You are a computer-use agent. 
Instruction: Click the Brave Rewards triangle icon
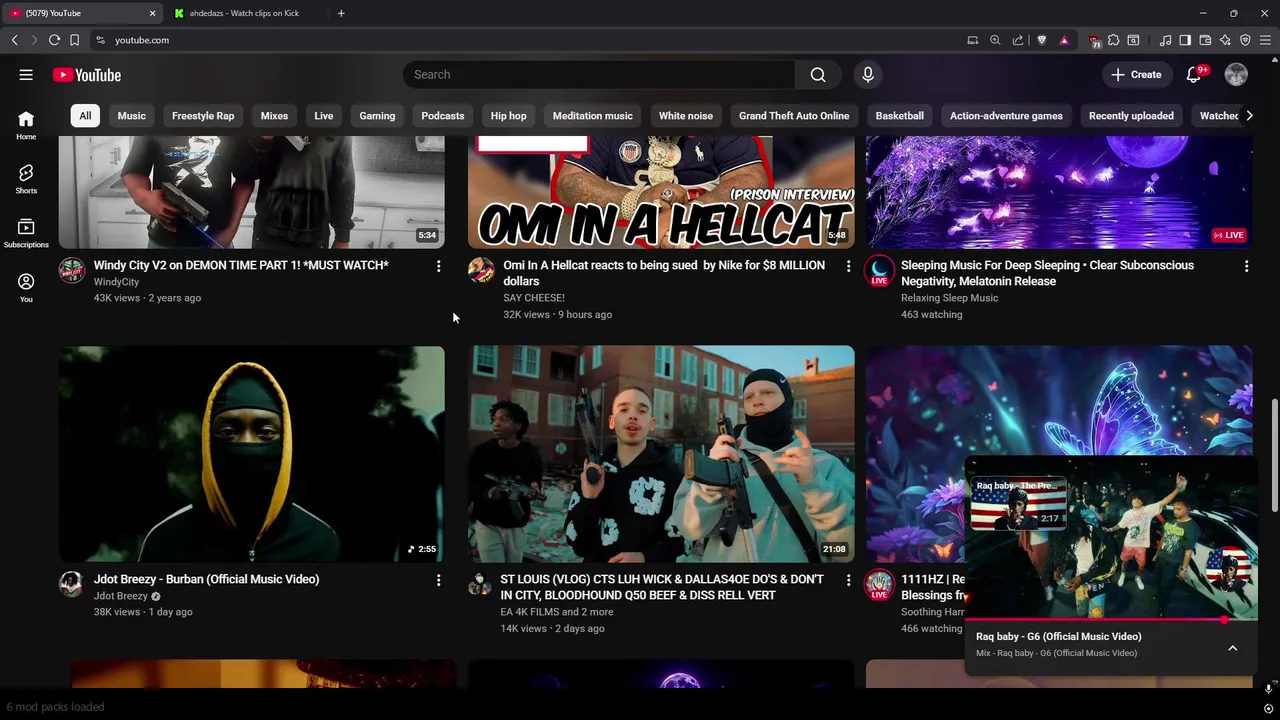click(1064, 40)
